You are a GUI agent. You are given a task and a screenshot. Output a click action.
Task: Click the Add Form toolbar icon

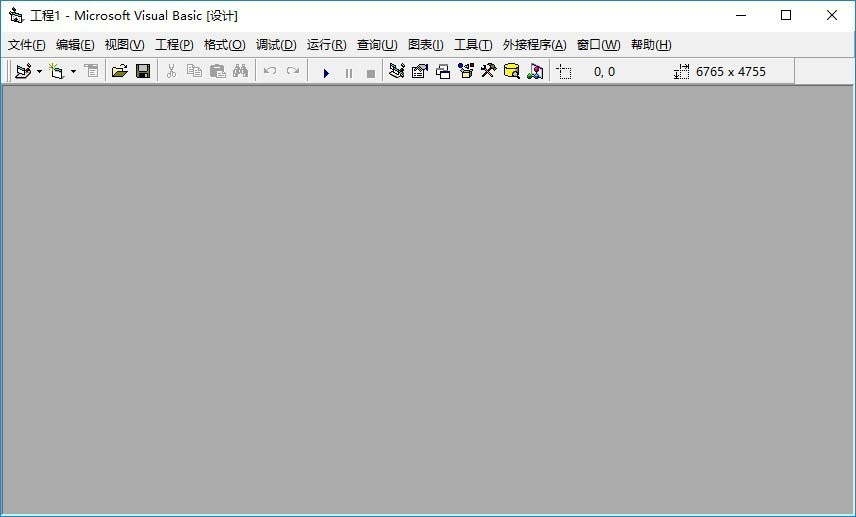(57, 72)
